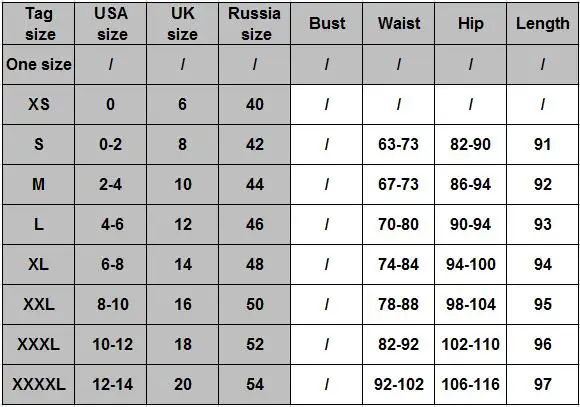The image size is (580, 407).
Task: Click the UK size header cell
Action: (182, 24)
